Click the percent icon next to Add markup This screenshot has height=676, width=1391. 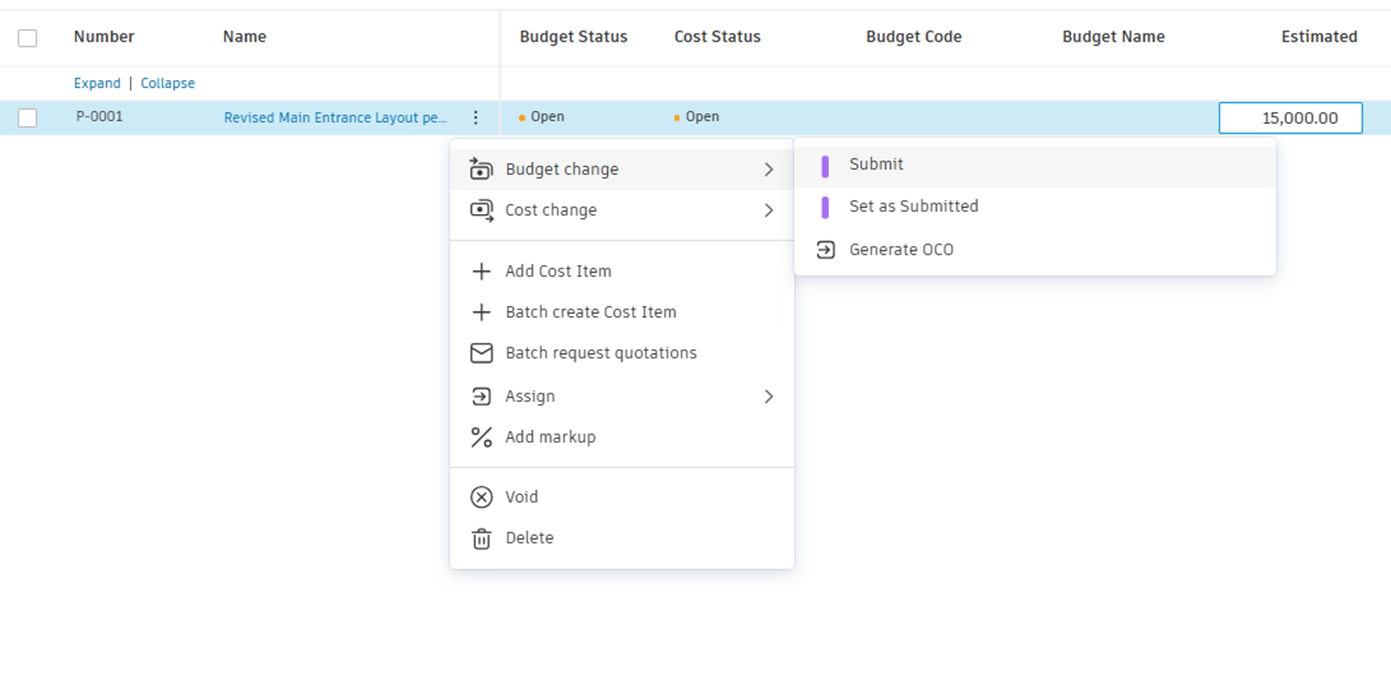(481, 437)
